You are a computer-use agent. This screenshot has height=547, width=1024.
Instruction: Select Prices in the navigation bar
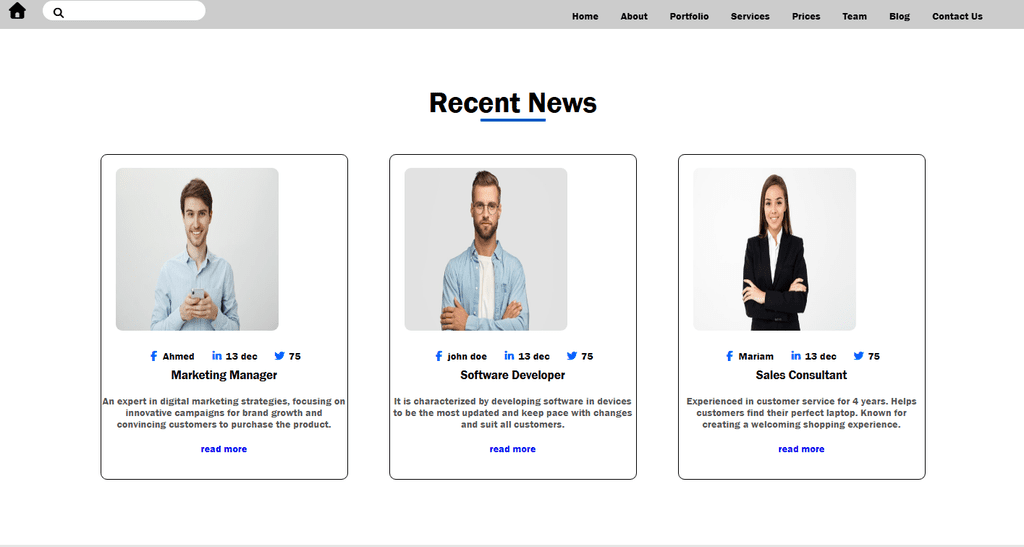tap(806, 16)
